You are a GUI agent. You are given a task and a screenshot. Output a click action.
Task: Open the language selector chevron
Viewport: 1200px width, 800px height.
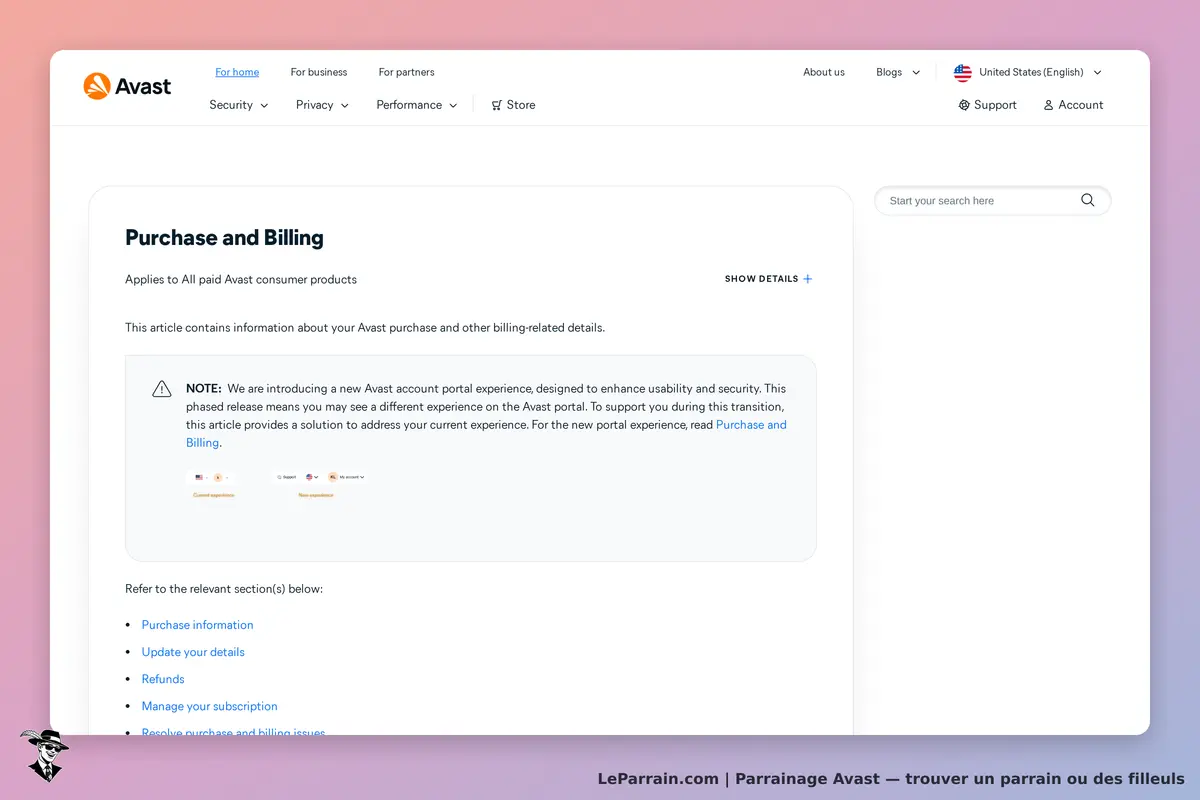(x=1097, y=72)
